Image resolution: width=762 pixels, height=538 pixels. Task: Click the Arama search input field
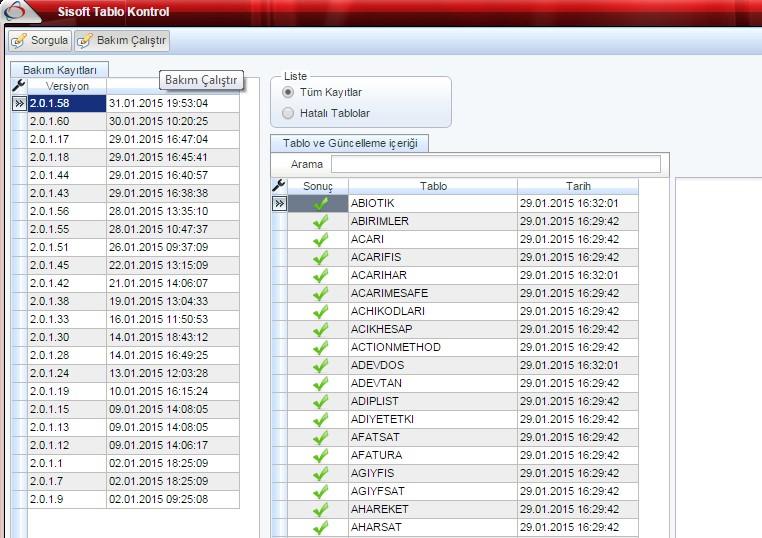(x=495, y=164)
